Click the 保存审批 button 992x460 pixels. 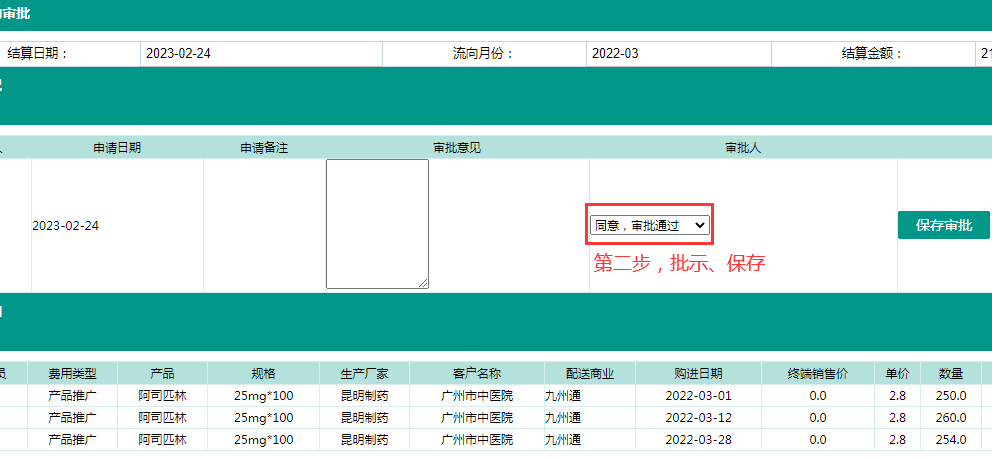tap(943, 225)
